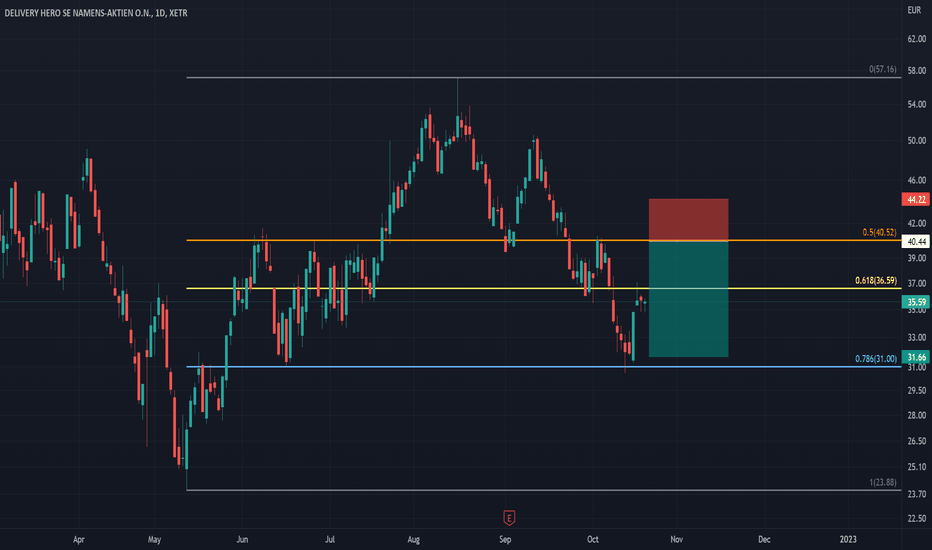932x550 pixels.
Task: Select the green 31.66 target price tag
Action: [x=916, y=357]
